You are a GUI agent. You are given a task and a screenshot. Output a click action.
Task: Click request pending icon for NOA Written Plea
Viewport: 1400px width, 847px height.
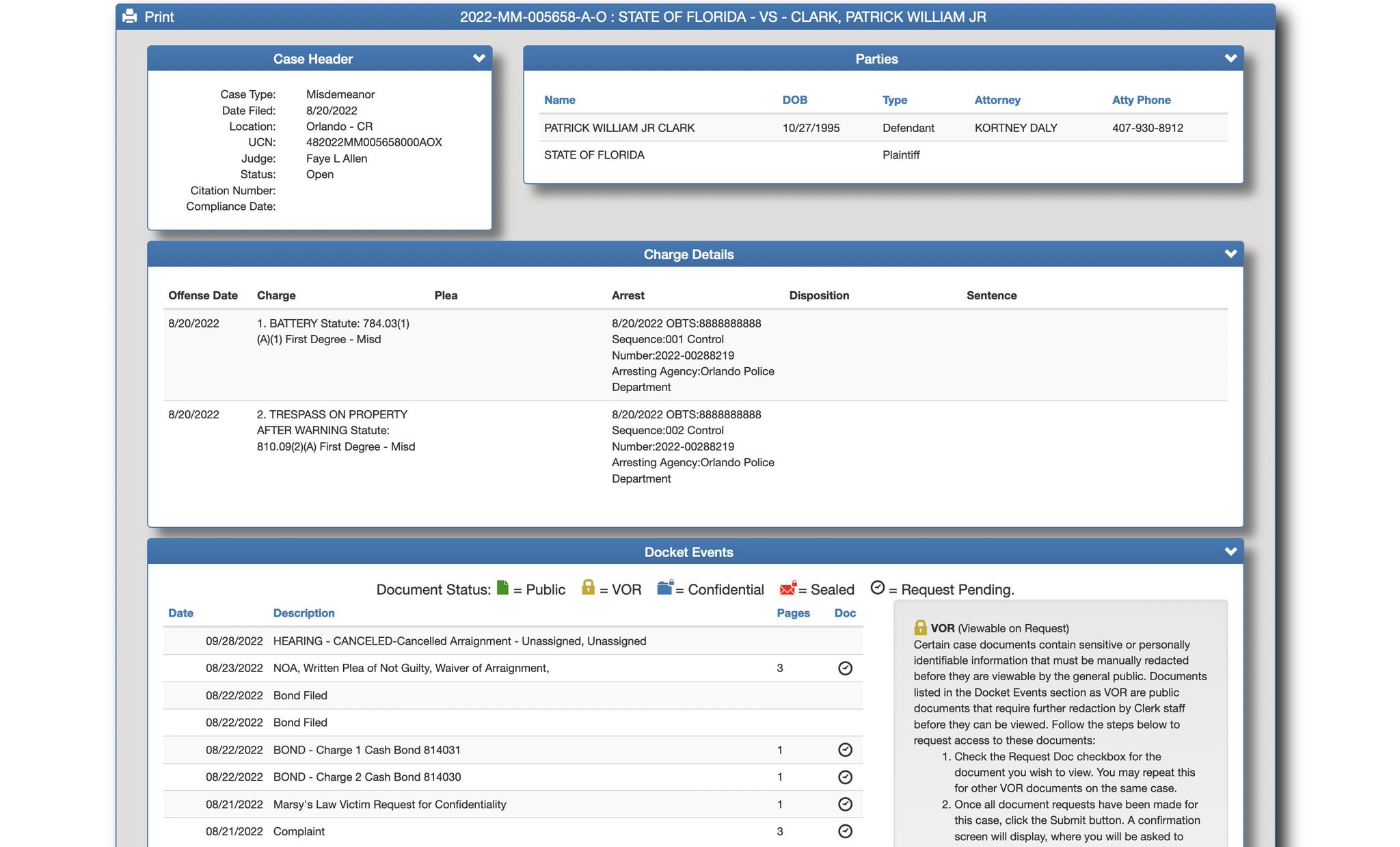[845, 669]
